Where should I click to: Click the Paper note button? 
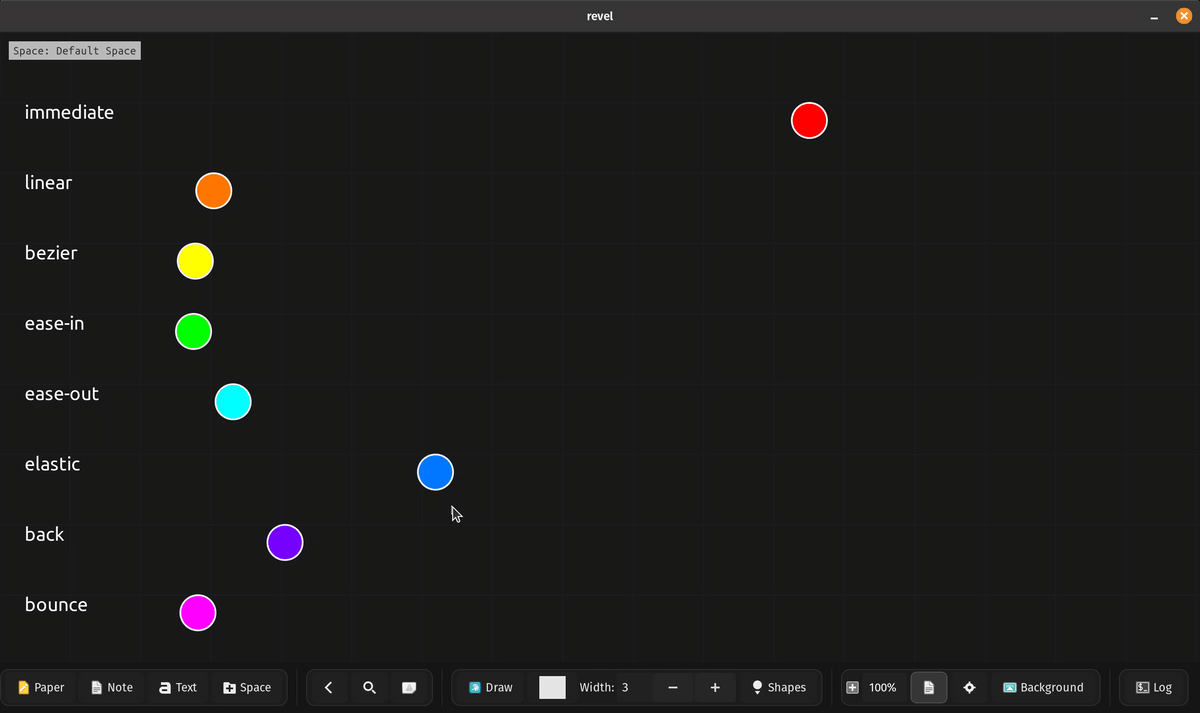click(41, 687)
